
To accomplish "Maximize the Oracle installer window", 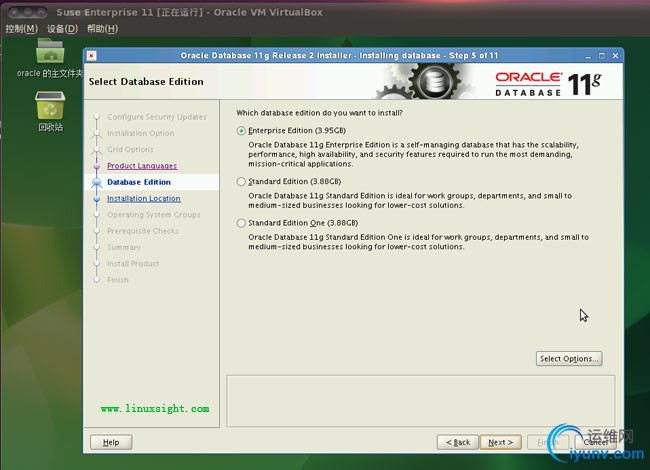I will (602, 56).
